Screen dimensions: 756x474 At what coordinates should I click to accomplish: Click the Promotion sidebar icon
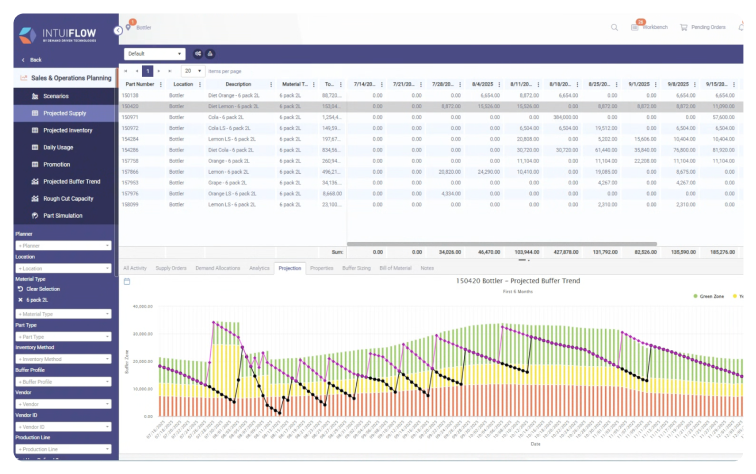[x=35, y=164]
